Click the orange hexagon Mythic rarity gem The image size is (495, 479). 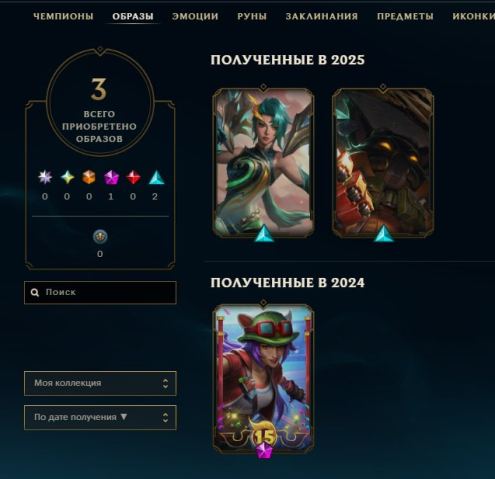coord(89,177)
